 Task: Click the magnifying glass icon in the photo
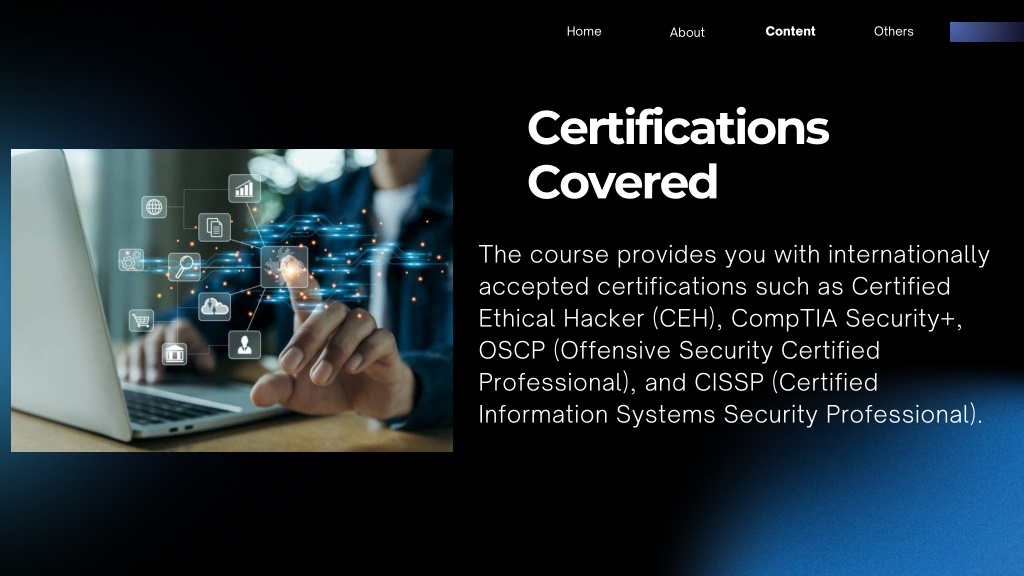185,266
